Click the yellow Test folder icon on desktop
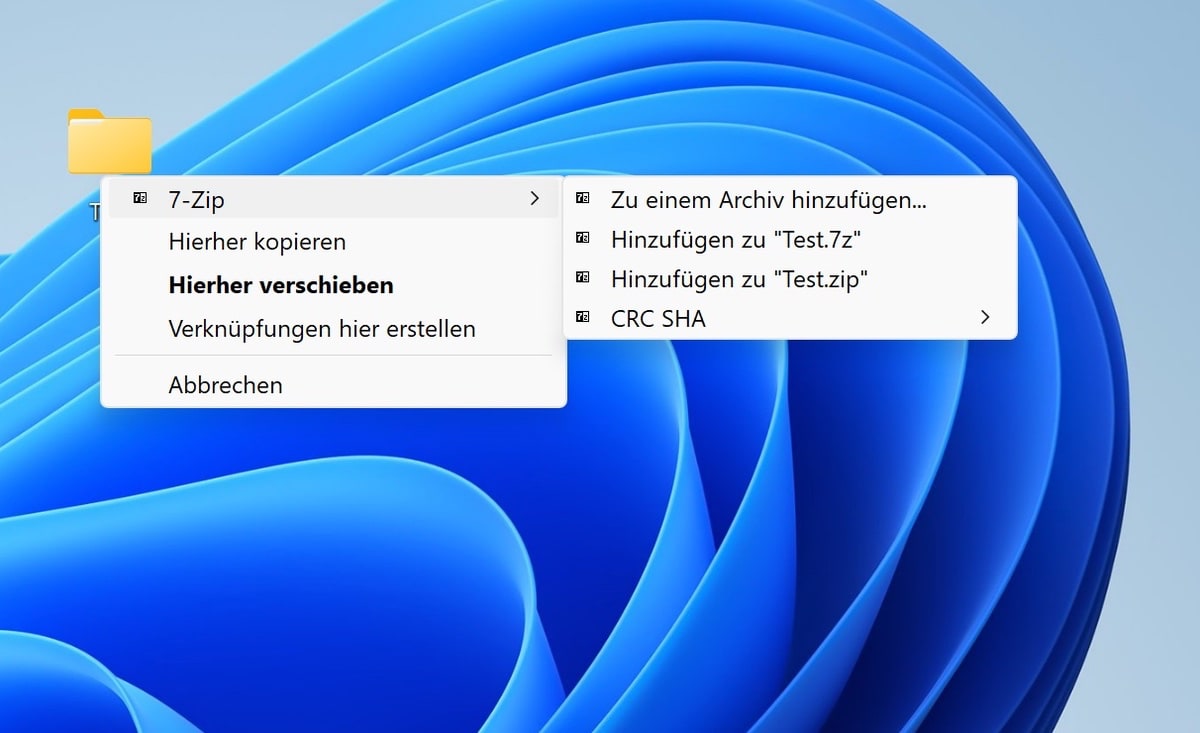Image resolution: width=1200 pixels, height=733 pixels. coord(109,142)
